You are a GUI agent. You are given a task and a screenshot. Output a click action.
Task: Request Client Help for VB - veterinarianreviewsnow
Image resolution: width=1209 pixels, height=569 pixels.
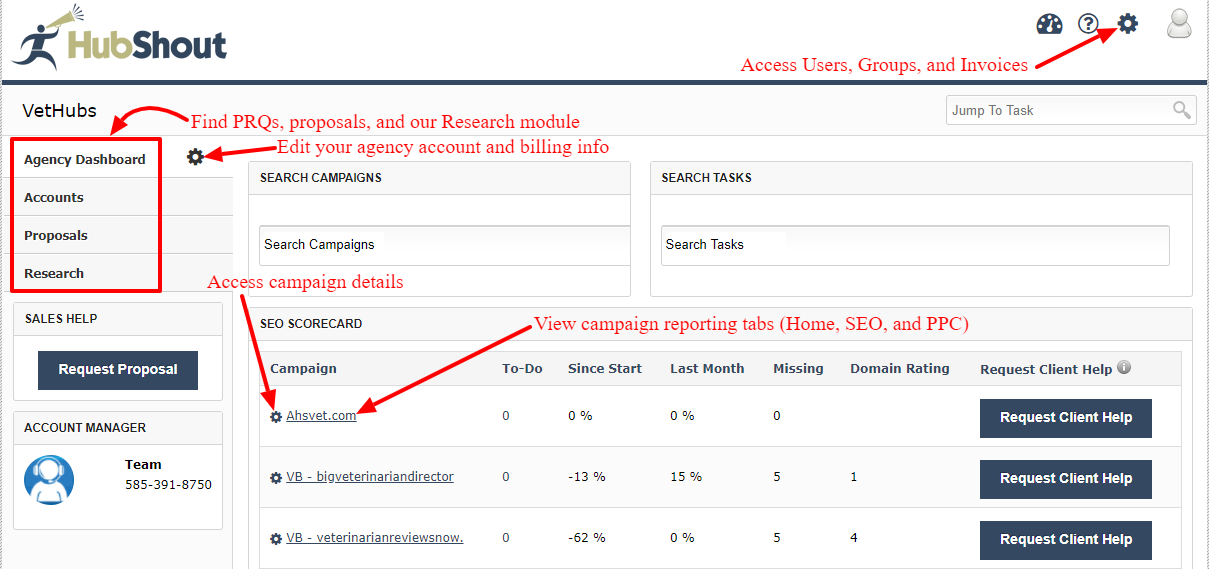1066,540
